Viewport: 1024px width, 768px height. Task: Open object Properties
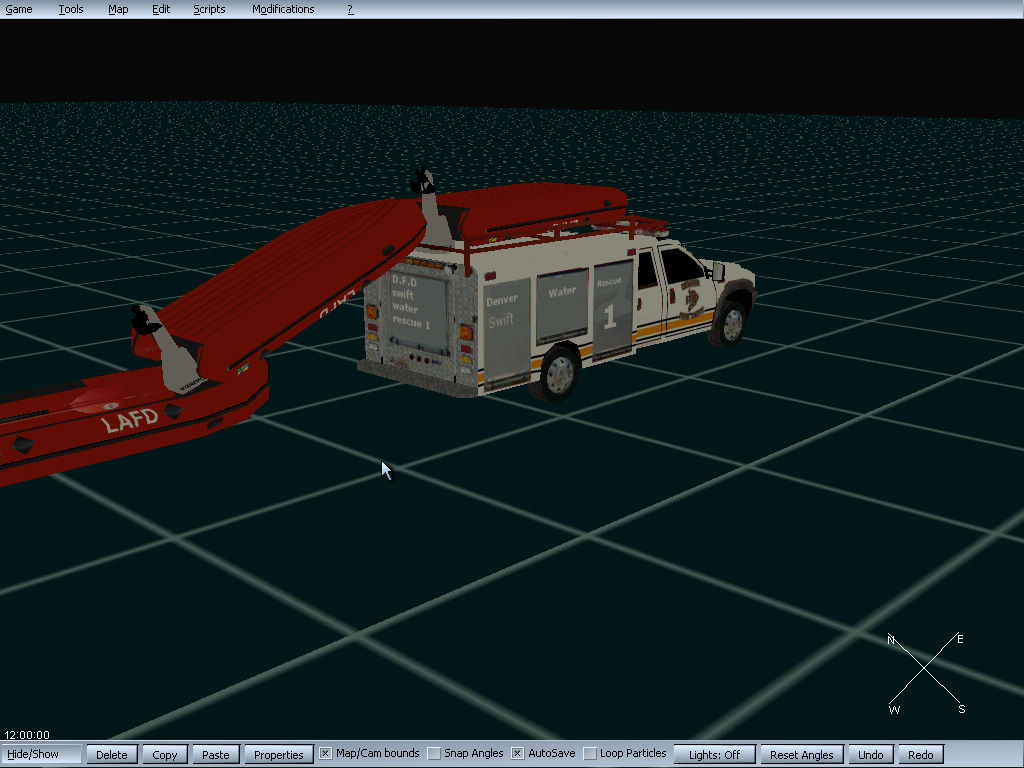pos(279,754)
